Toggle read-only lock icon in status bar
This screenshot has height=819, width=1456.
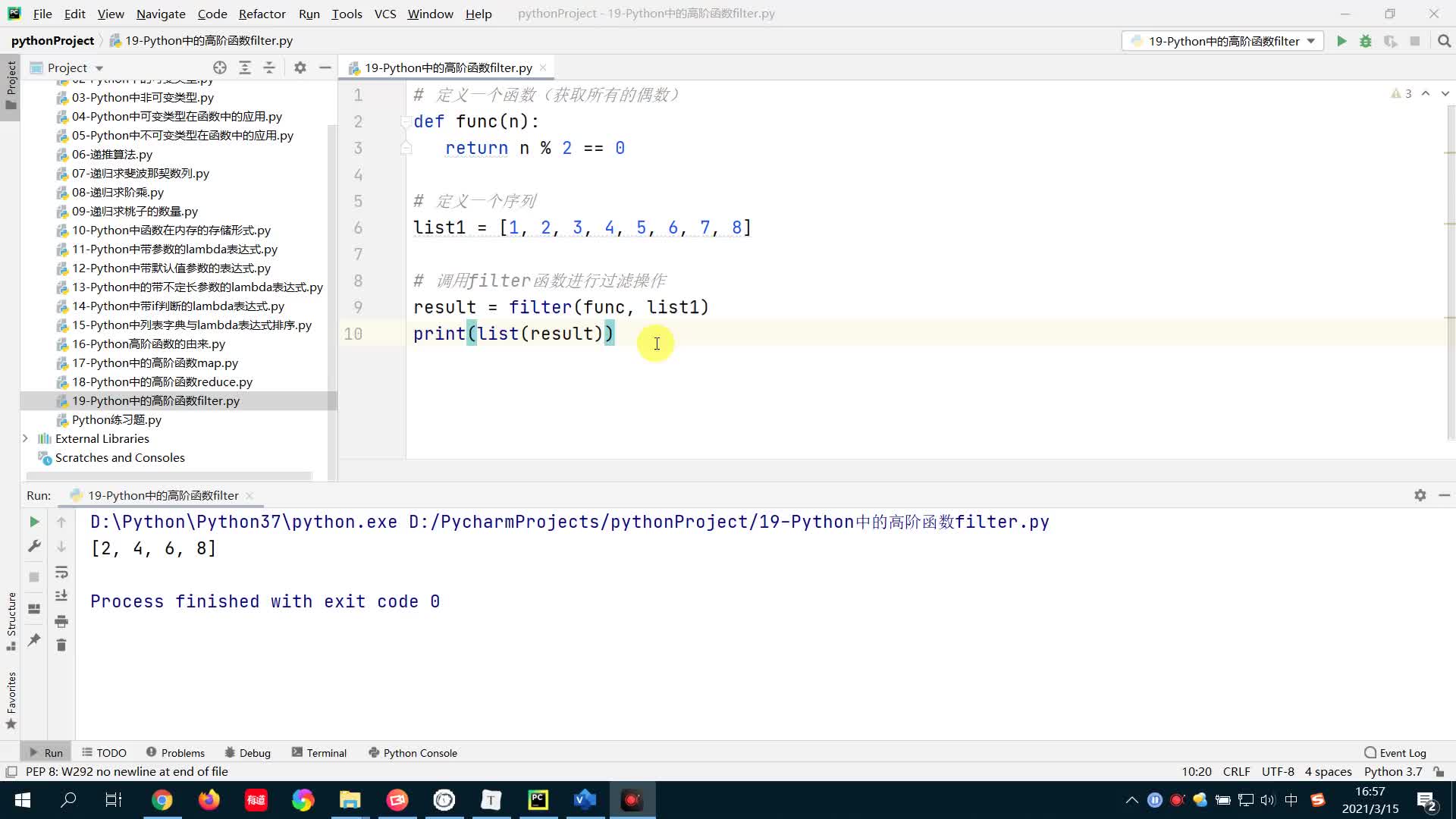pos(1439,772)
